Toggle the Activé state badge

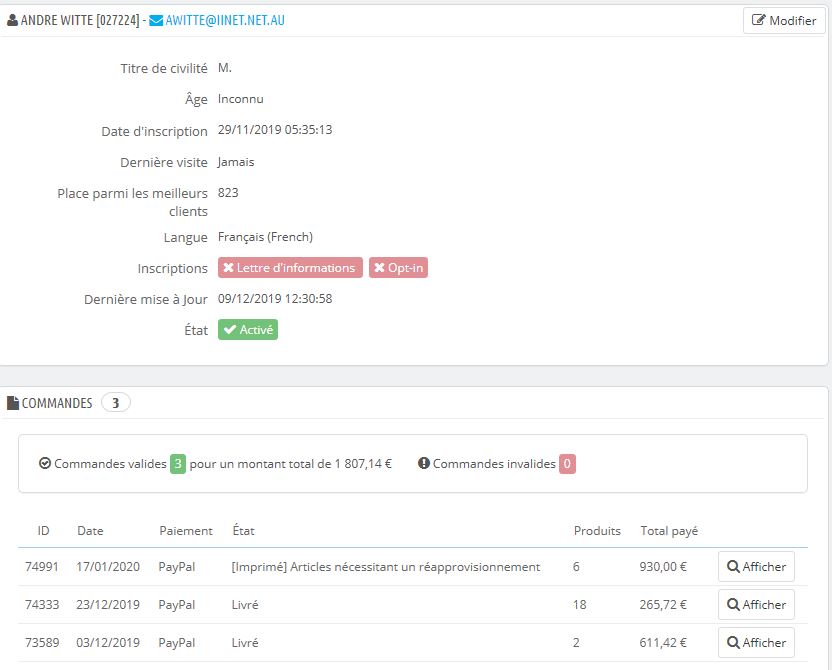248,330
